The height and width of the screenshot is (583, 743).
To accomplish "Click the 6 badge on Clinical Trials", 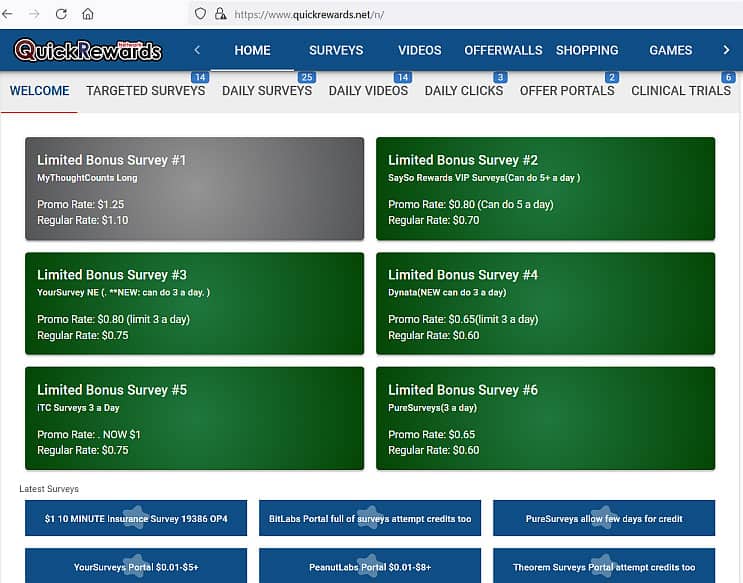I will (x=728, y=77).
